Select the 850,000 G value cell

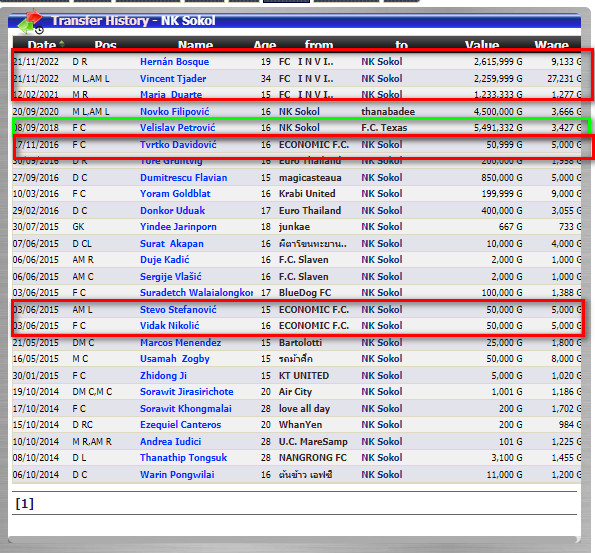502,178
